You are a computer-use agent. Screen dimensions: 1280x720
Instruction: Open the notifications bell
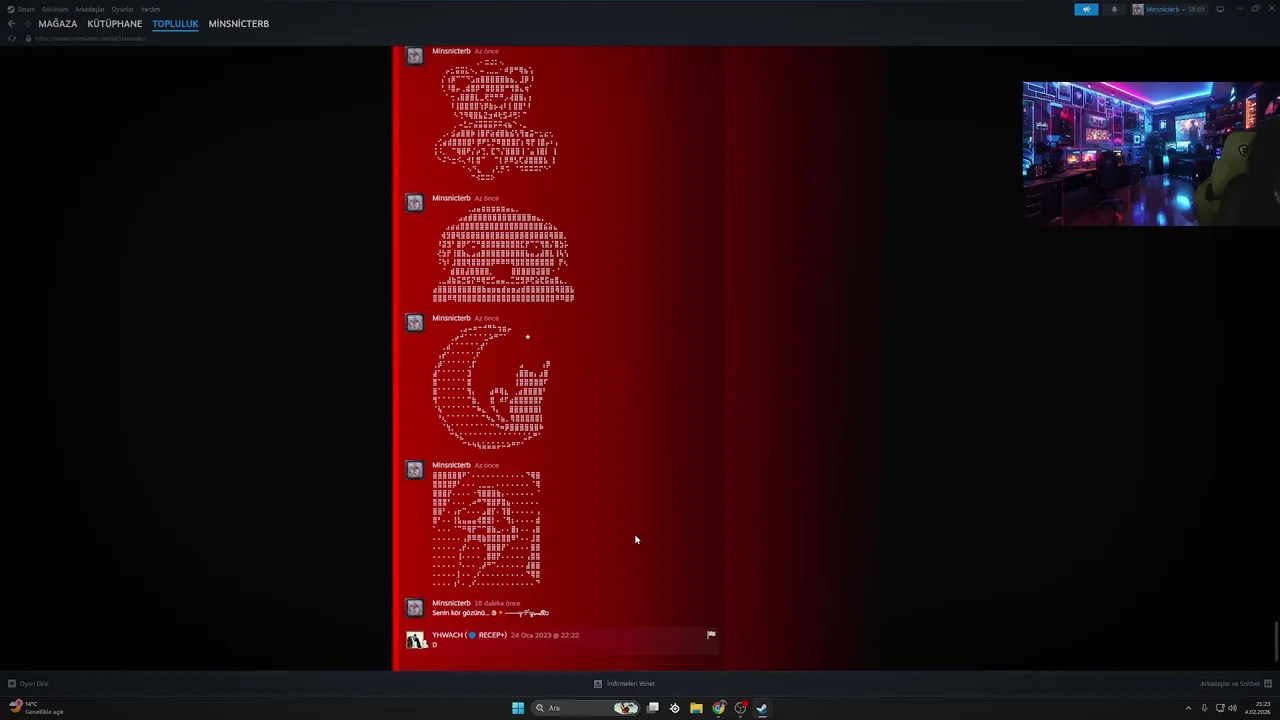click(x=1114, y=9)
